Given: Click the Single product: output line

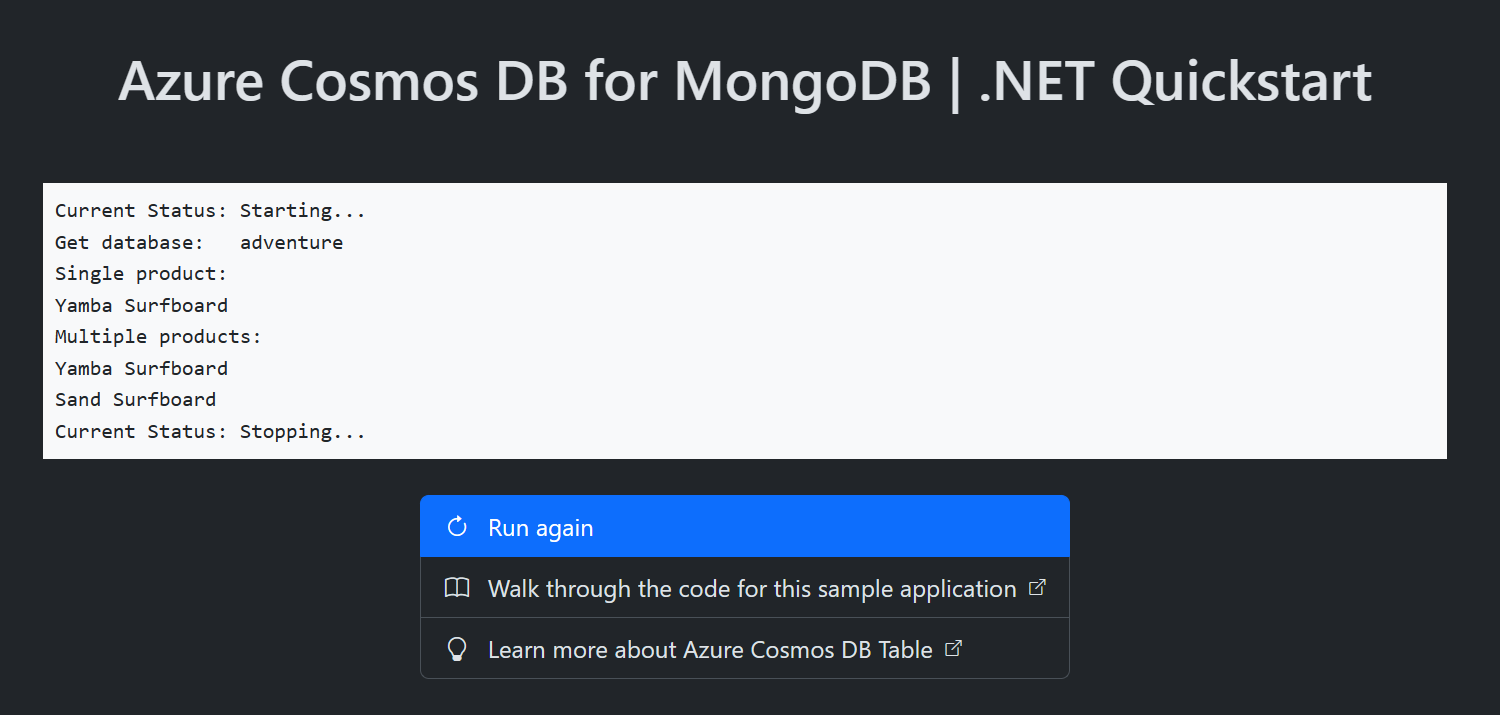Looking at the screenshot, I should (141, 273).
